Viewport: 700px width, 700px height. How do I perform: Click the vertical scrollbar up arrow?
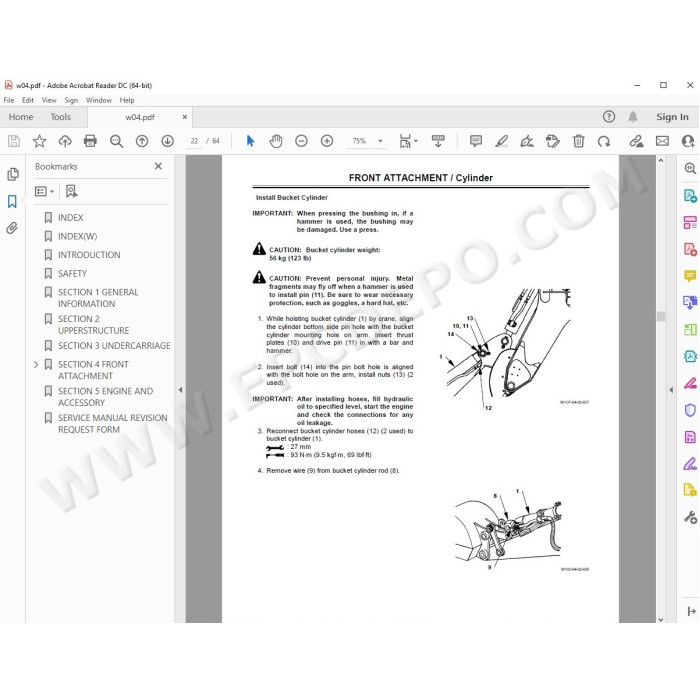click(661, 160)
